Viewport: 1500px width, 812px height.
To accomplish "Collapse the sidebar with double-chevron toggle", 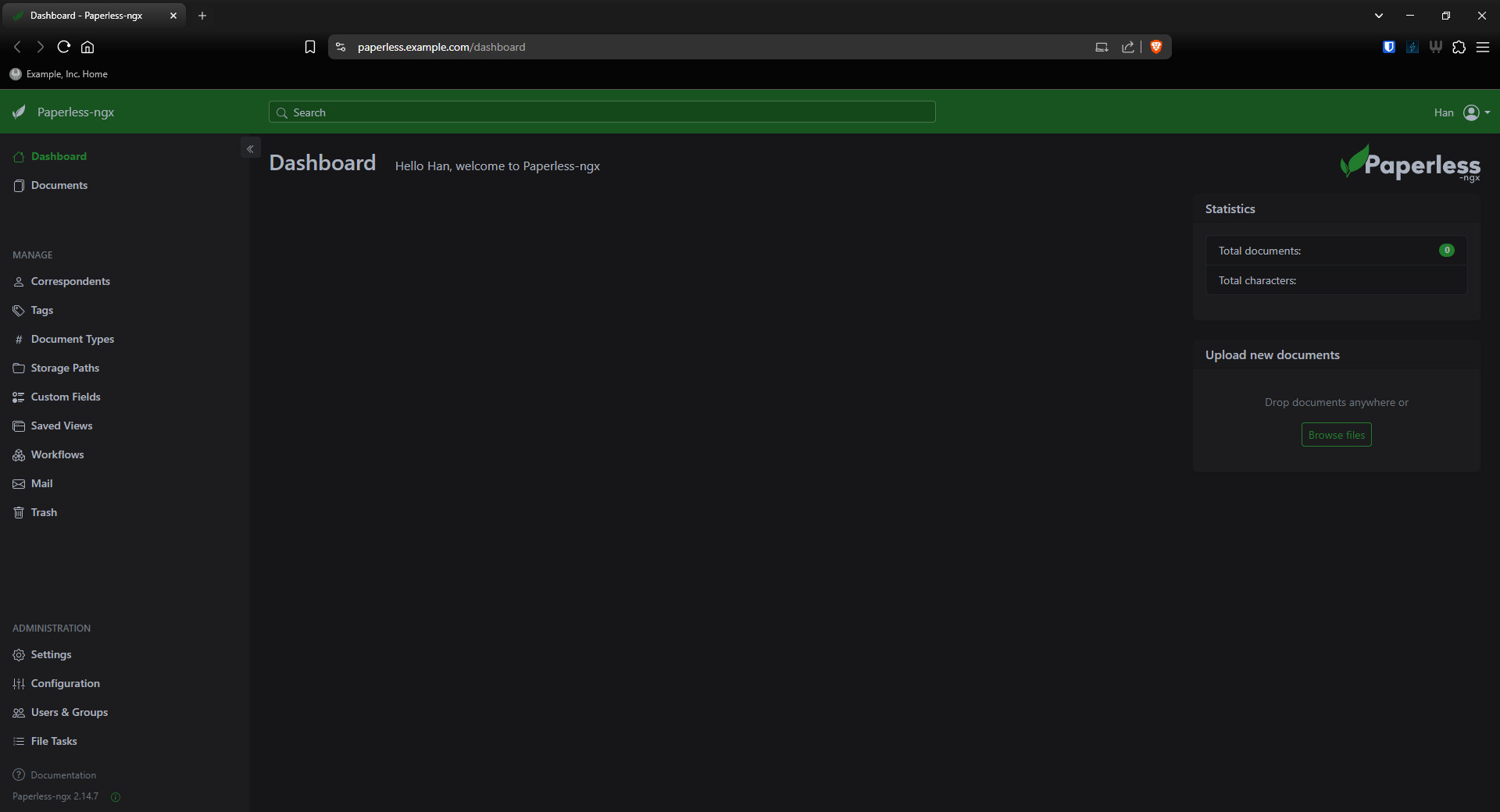I will click(x=250, y=149).
